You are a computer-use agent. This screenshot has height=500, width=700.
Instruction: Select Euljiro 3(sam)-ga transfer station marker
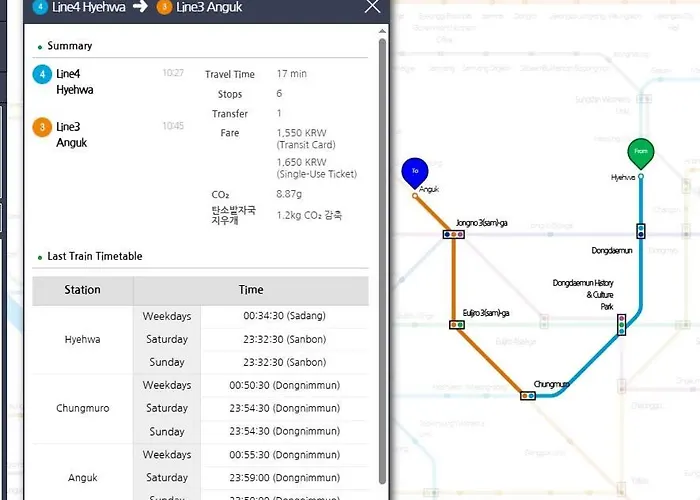[457, 325]
